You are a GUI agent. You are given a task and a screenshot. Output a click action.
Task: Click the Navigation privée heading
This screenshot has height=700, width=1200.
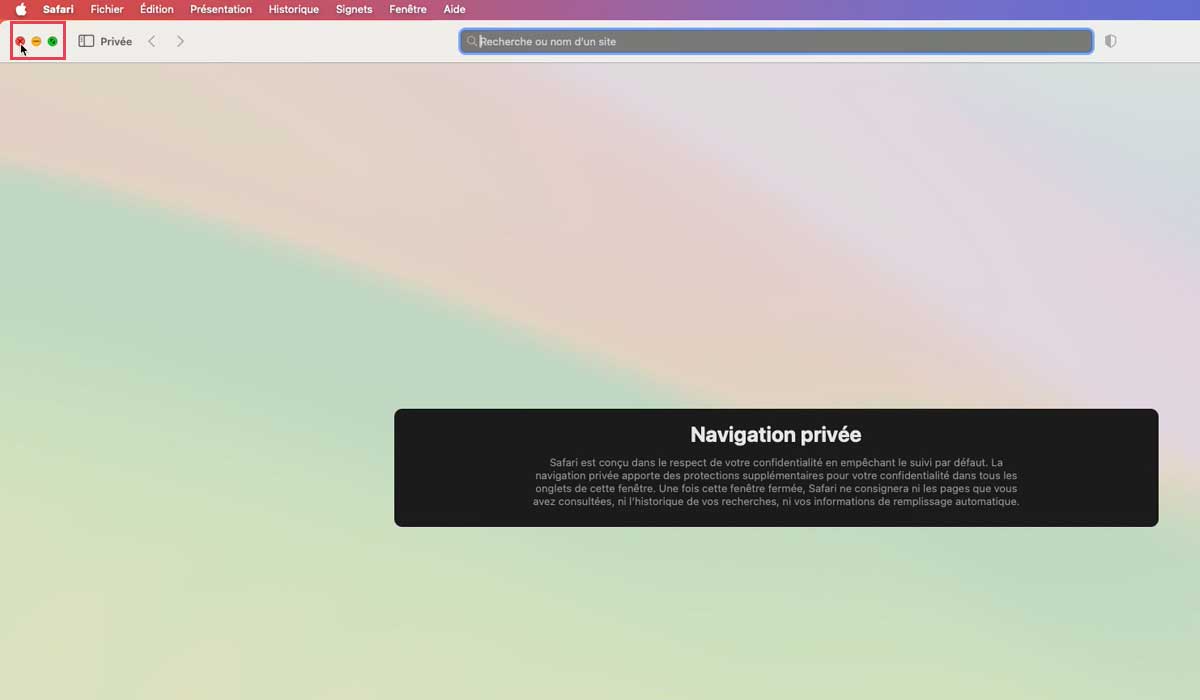[x=776, y=435]
